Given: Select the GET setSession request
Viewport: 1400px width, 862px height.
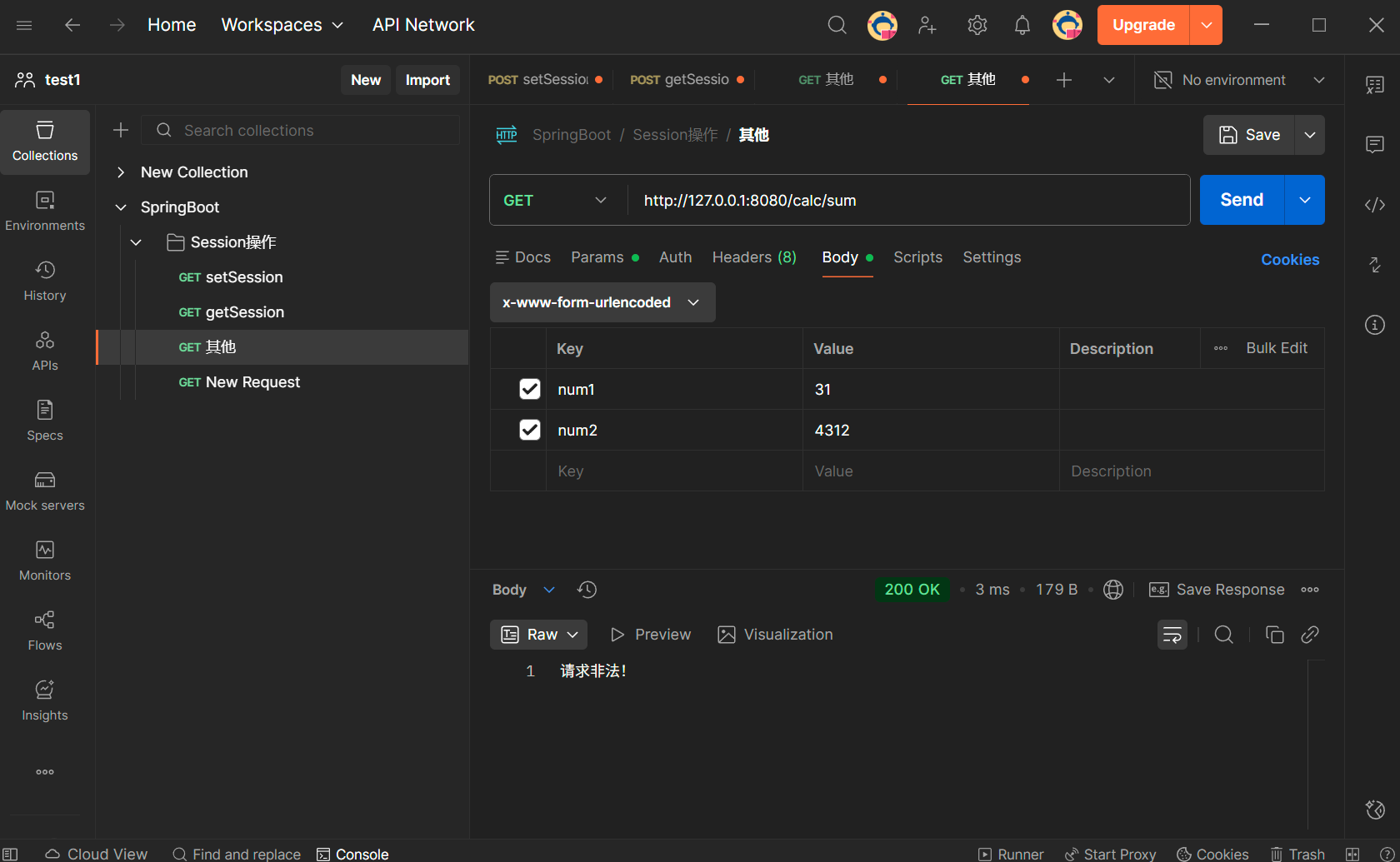Looking at the screenshot, I should point(282,277).
